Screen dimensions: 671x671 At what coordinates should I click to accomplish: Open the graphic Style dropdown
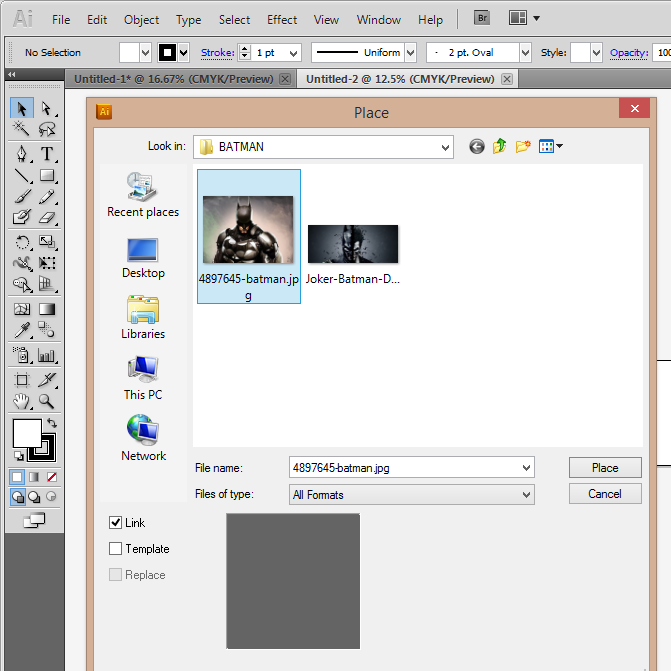click(x=597, y=53)
